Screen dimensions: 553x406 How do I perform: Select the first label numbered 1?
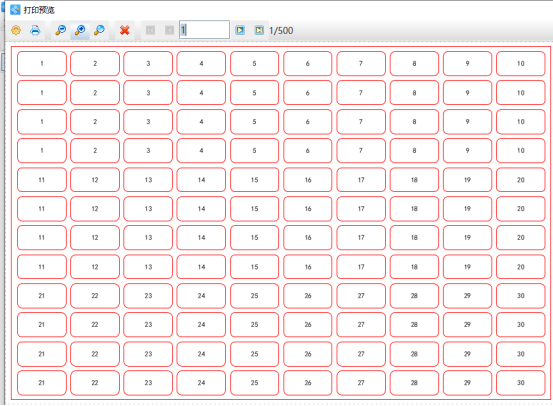pos(42,63)
